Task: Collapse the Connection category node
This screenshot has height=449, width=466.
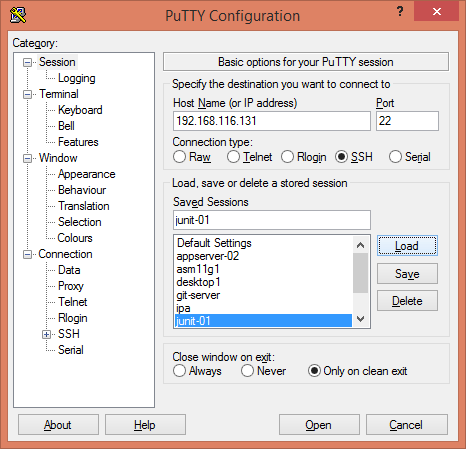Action: [27, 254]
